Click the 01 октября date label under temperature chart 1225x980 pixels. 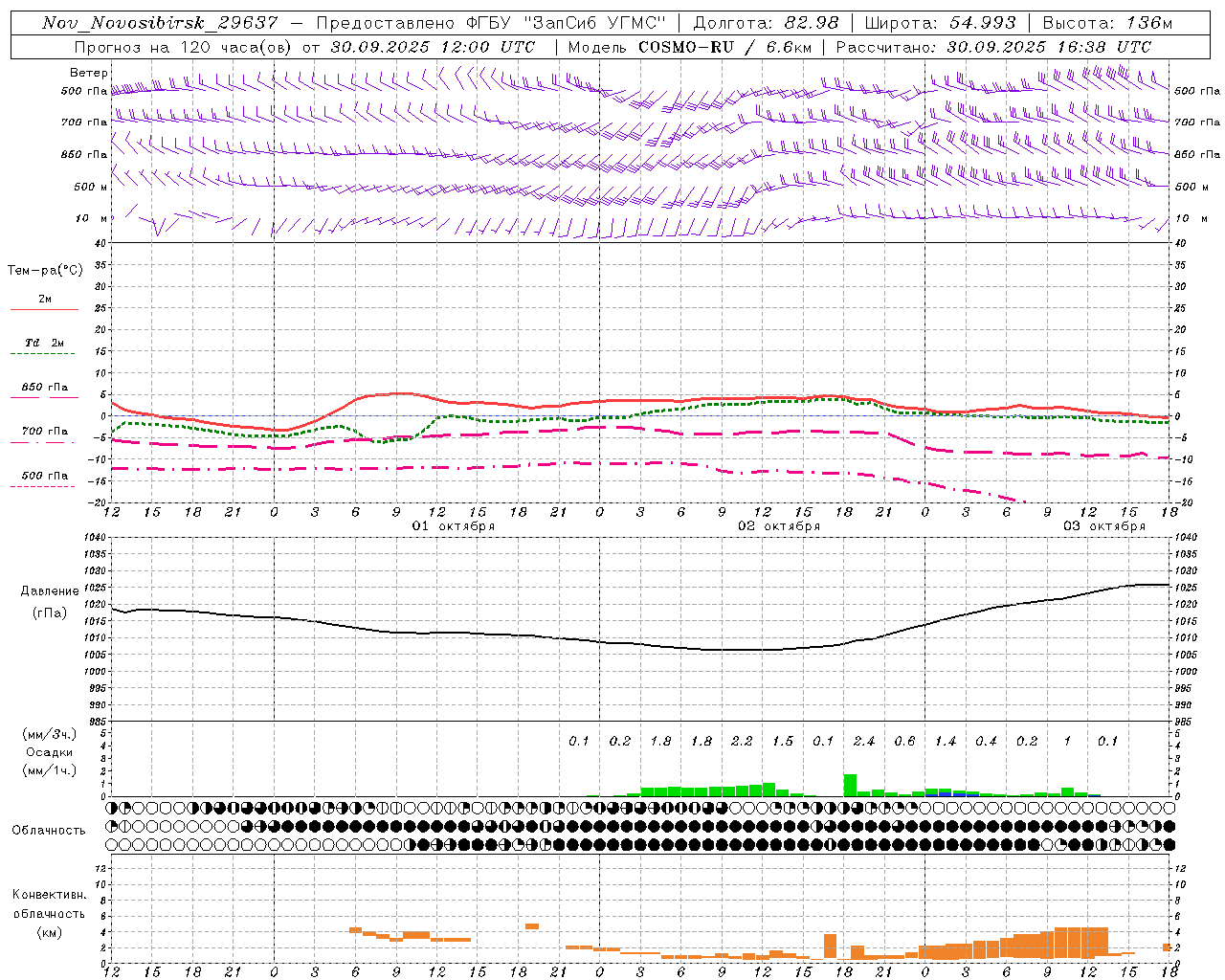(454, 525)
